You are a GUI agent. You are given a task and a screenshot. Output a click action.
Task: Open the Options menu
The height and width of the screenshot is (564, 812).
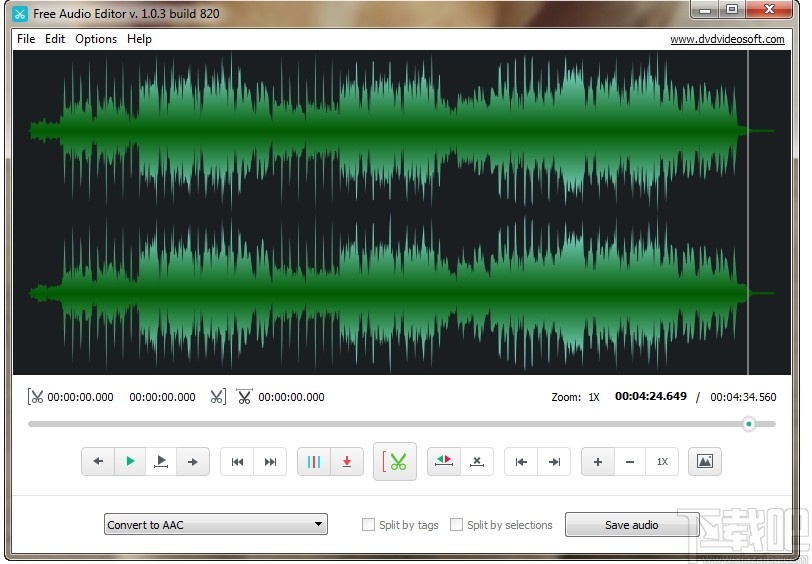click(x=96, y=39)
